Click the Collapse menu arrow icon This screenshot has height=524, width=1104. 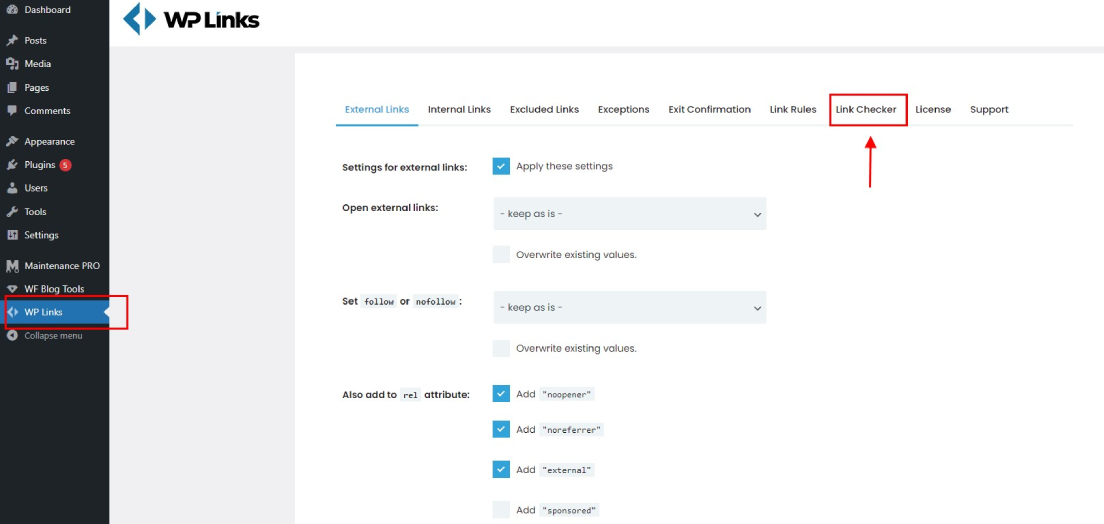[12, 336]
